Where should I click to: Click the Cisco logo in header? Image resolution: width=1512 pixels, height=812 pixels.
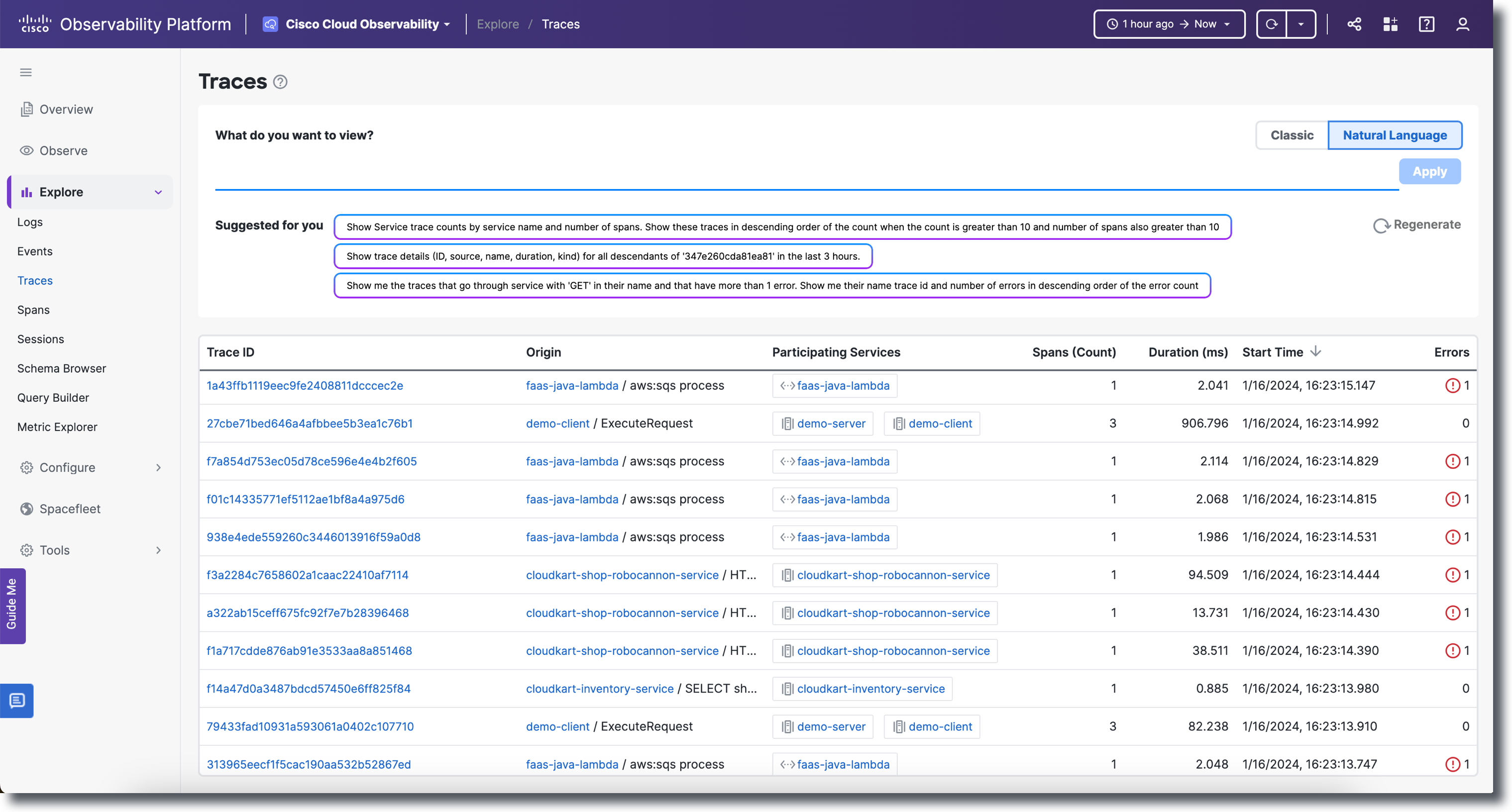(35, 24)
